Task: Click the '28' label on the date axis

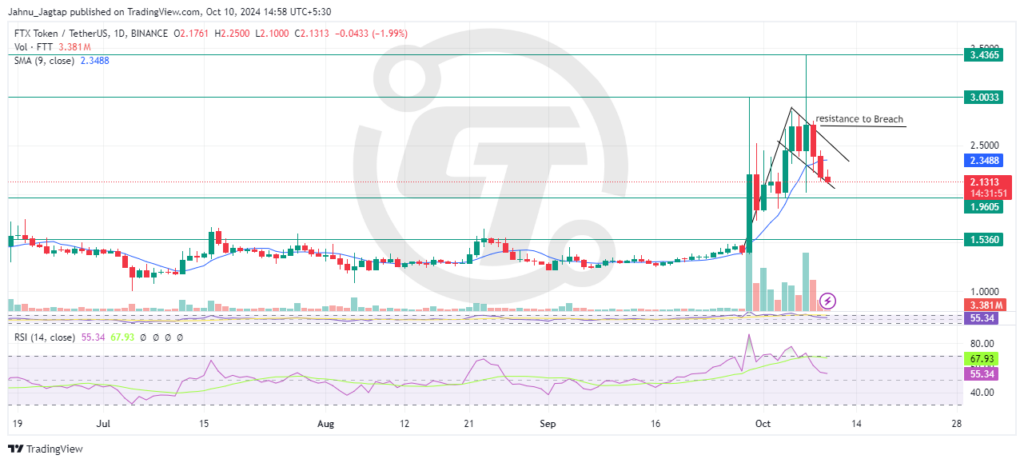Action: tap(957, 424)
